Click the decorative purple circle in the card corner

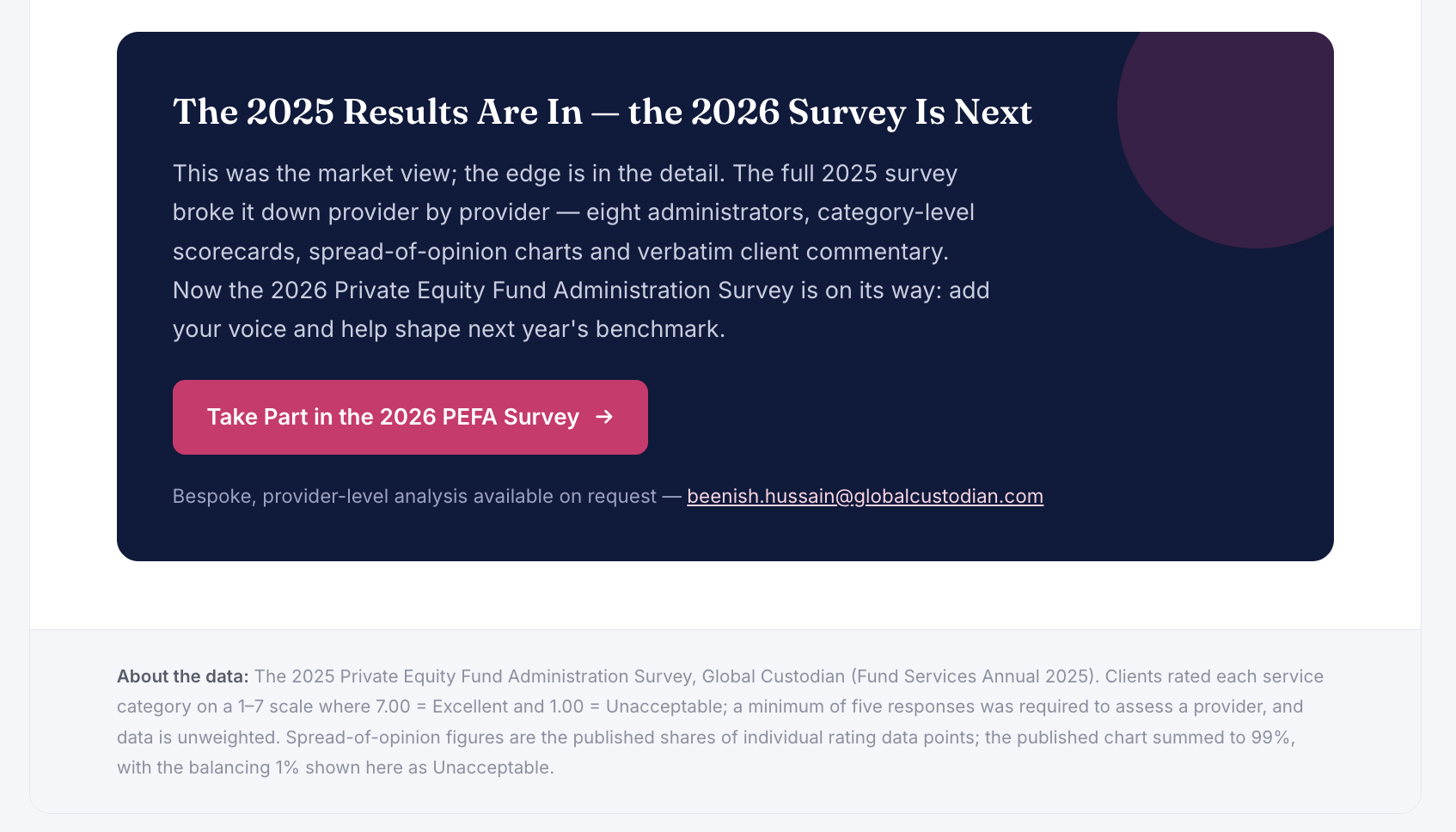[x=1238, y=129]
